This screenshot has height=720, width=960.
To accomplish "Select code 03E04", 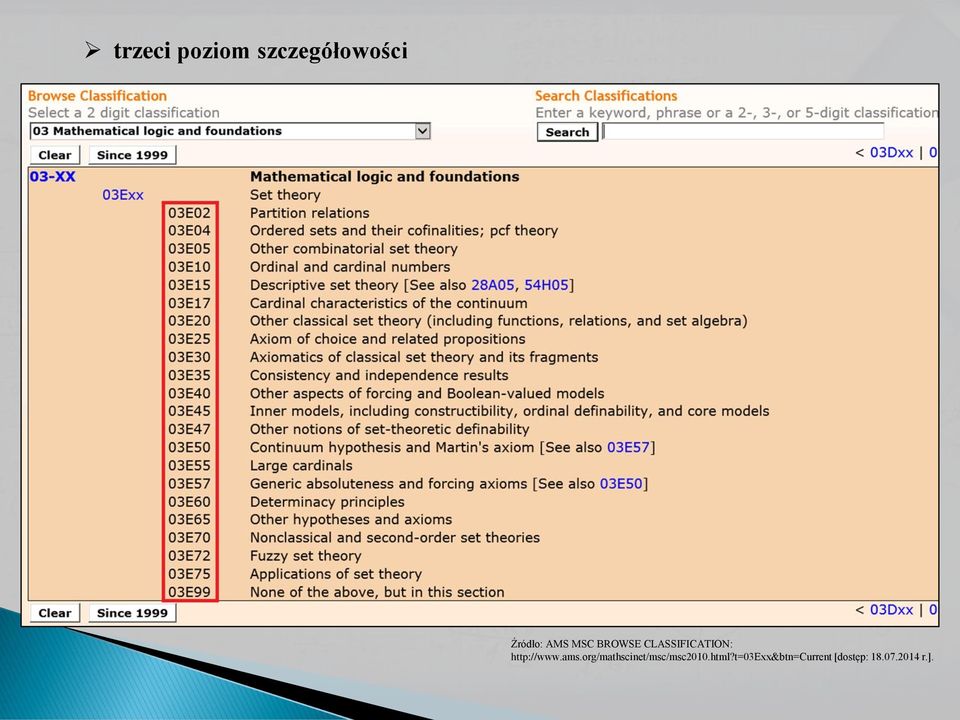I will tap(189, 231).
